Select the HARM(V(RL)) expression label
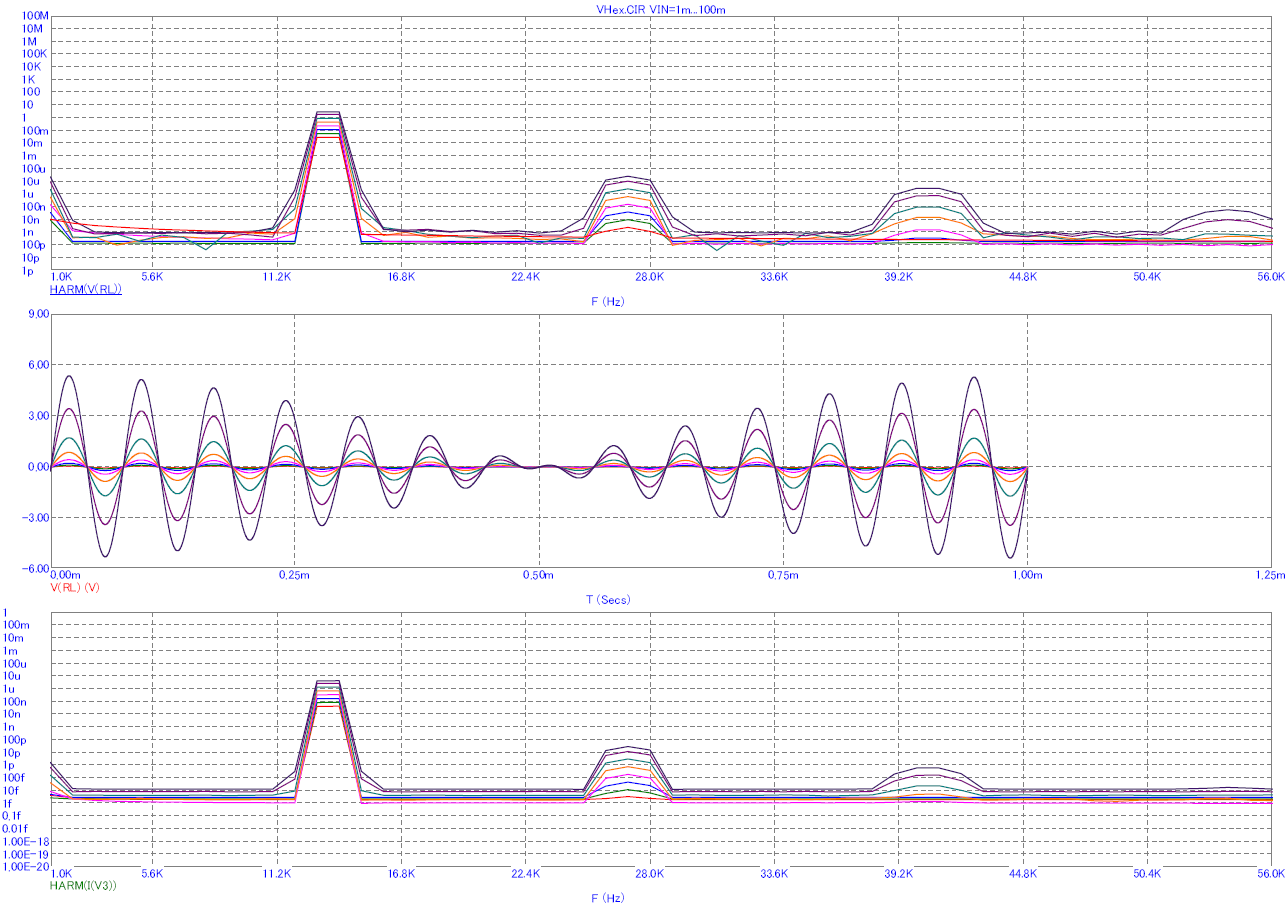 tap(85, 289)
